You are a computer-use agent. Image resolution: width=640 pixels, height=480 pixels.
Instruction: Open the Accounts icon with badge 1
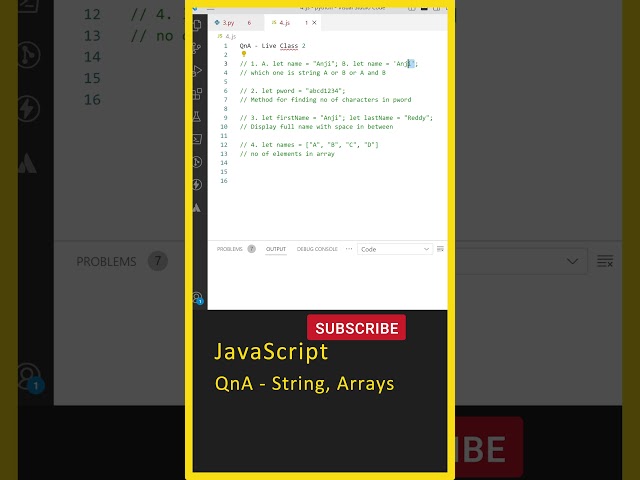[x=198, y=298]
